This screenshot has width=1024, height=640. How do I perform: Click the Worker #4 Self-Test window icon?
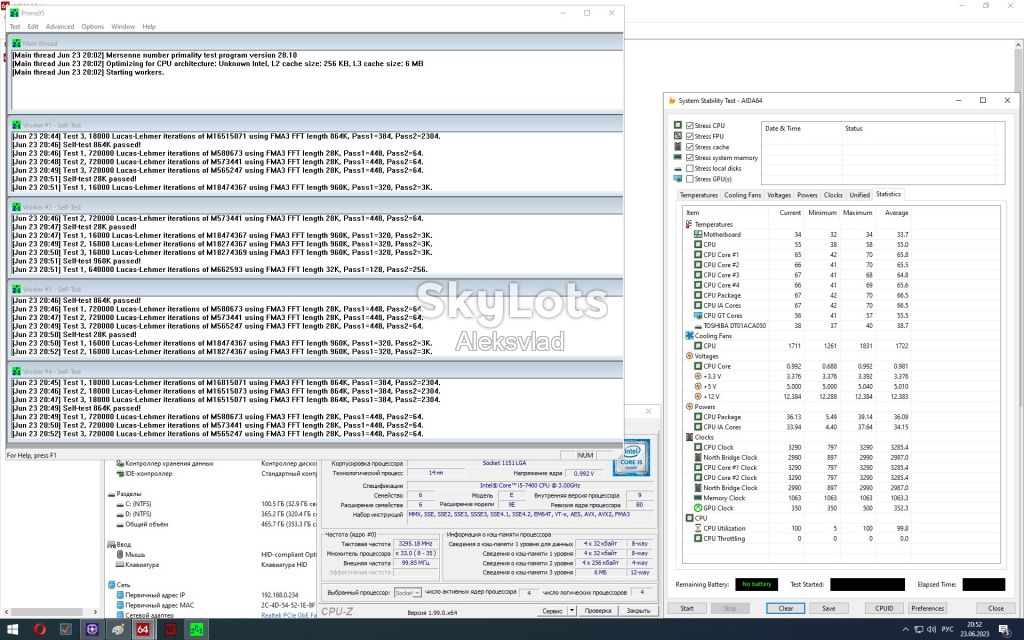click(16, 371)
